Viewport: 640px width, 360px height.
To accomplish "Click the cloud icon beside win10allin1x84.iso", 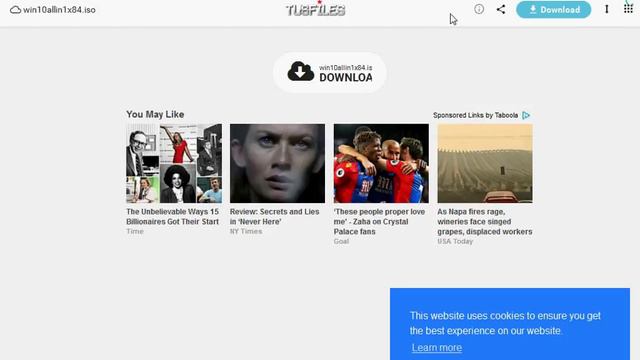I will pyautogui.click(x=16, y=10).
